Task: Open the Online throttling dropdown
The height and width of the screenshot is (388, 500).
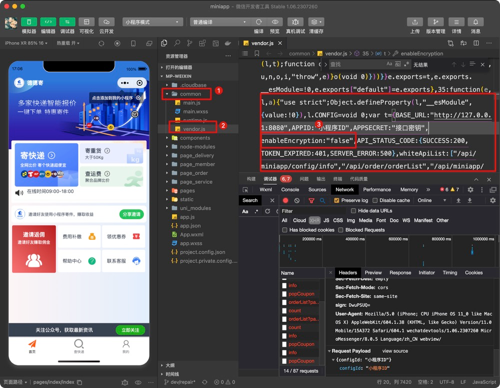Action: 432,200
